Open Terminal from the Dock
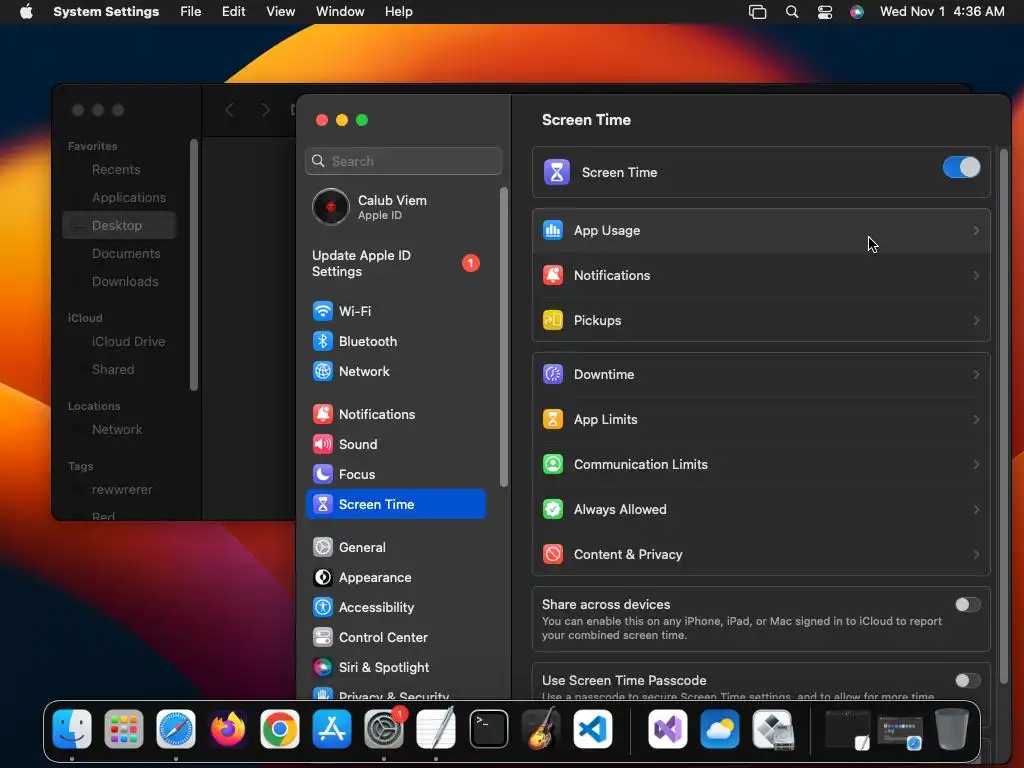 (488, 729)
